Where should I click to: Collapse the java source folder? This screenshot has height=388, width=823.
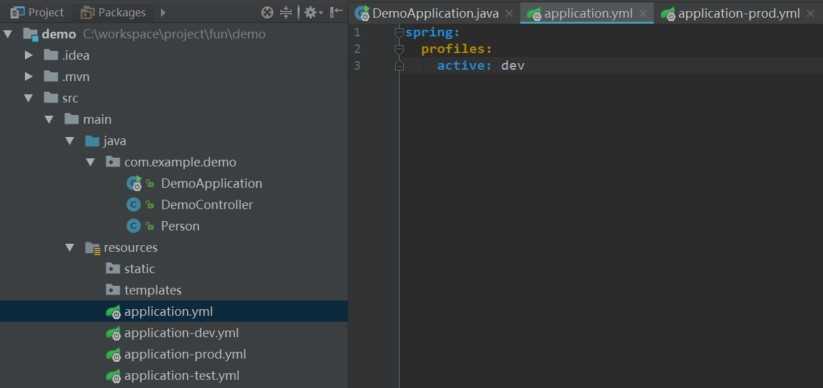(x=70, y=141)
